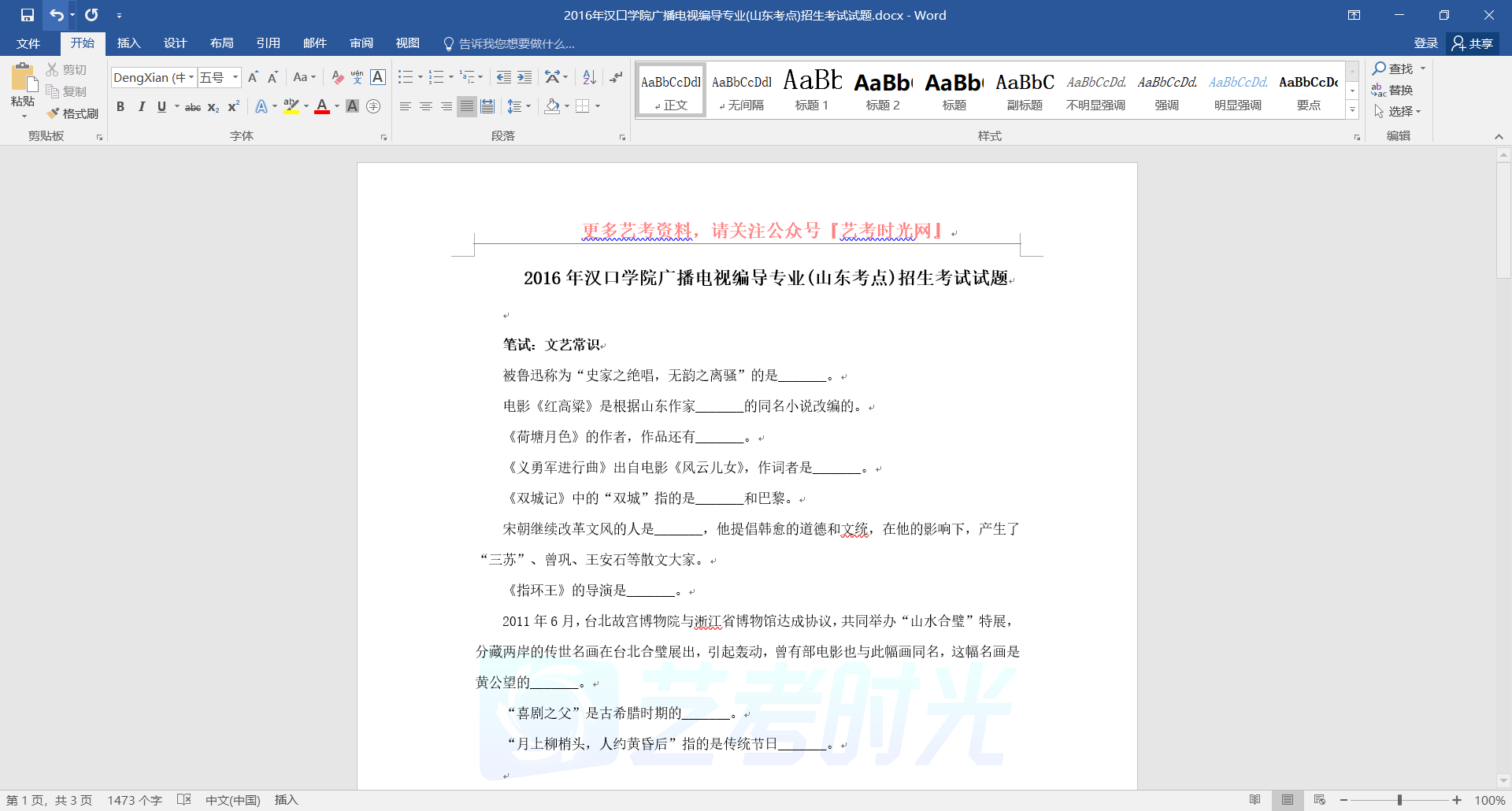This screenshot has height=811, width=1512.
Task: Click the zoom slider handle
Action: pyautogui.click(x=1399, y=800)
